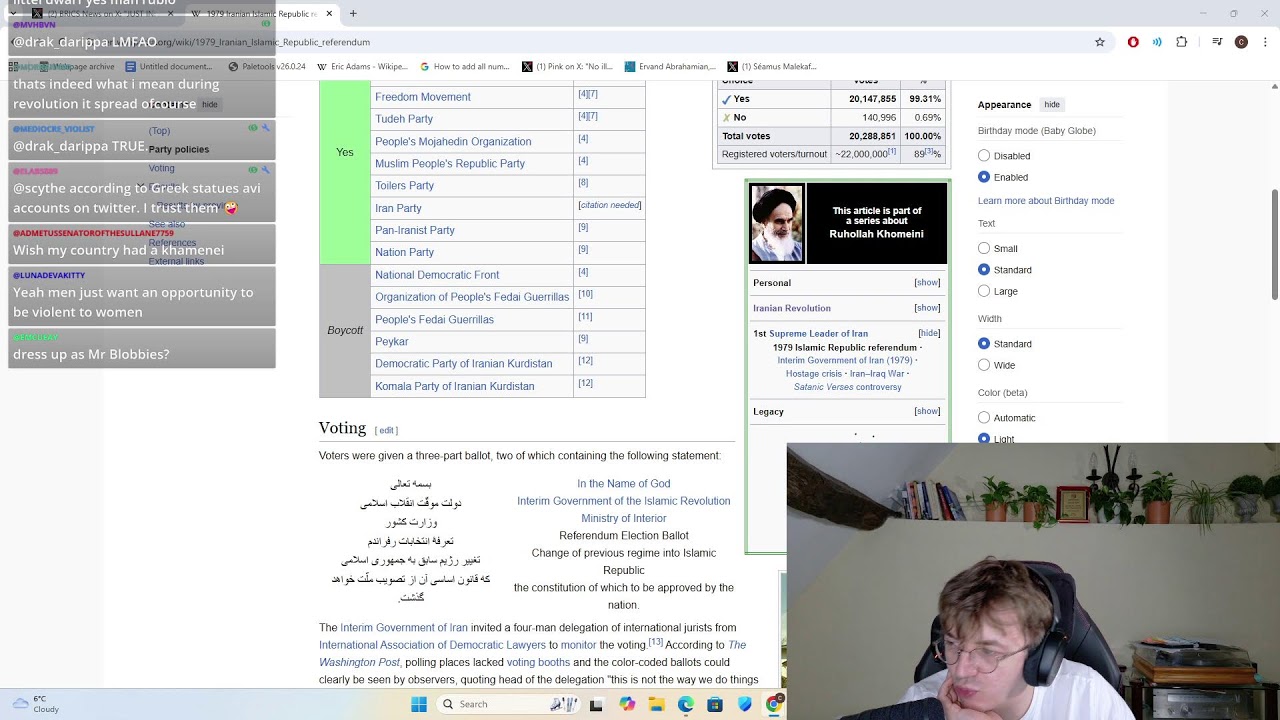1280x720 pixels.
Task: Select the 1979 Iranian Islamic Republic tab
Action: 262,14
